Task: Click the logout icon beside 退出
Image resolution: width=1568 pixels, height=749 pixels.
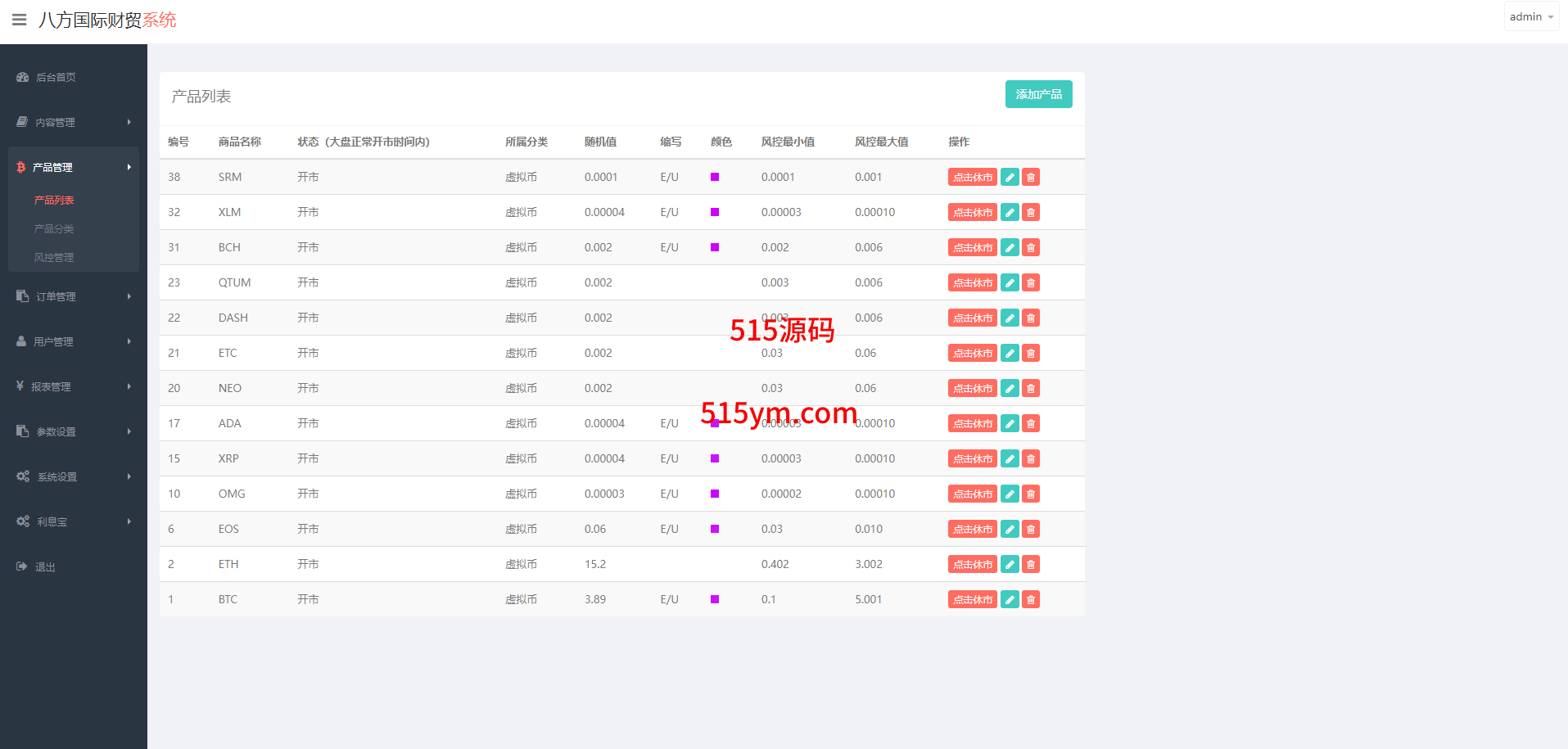Action: [22, 566]
